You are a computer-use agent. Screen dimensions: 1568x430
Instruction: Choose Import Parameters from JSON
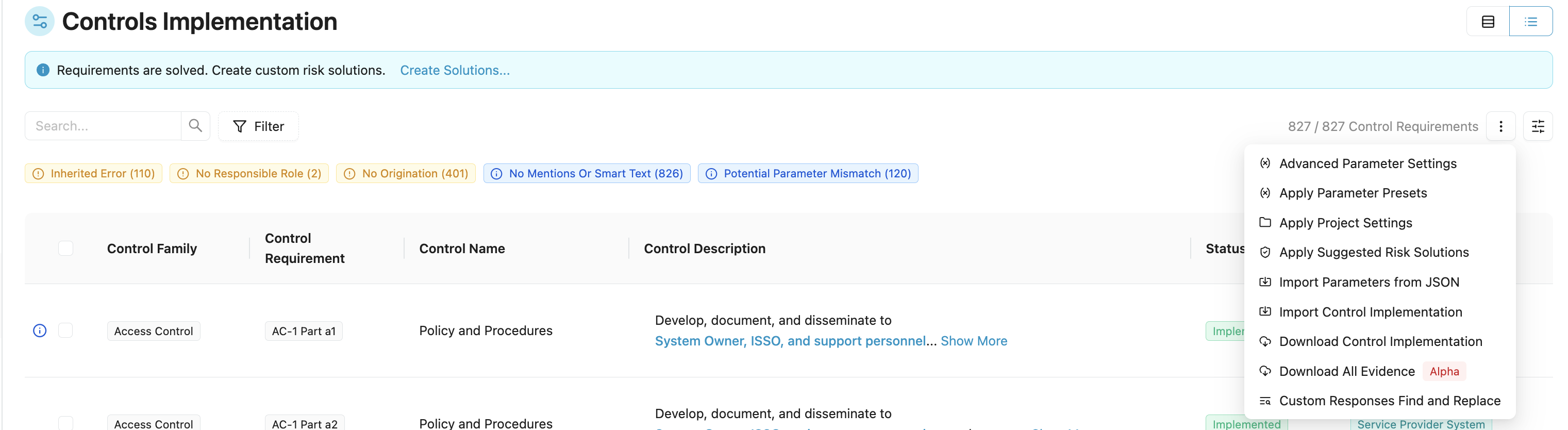click(1379, 282)
